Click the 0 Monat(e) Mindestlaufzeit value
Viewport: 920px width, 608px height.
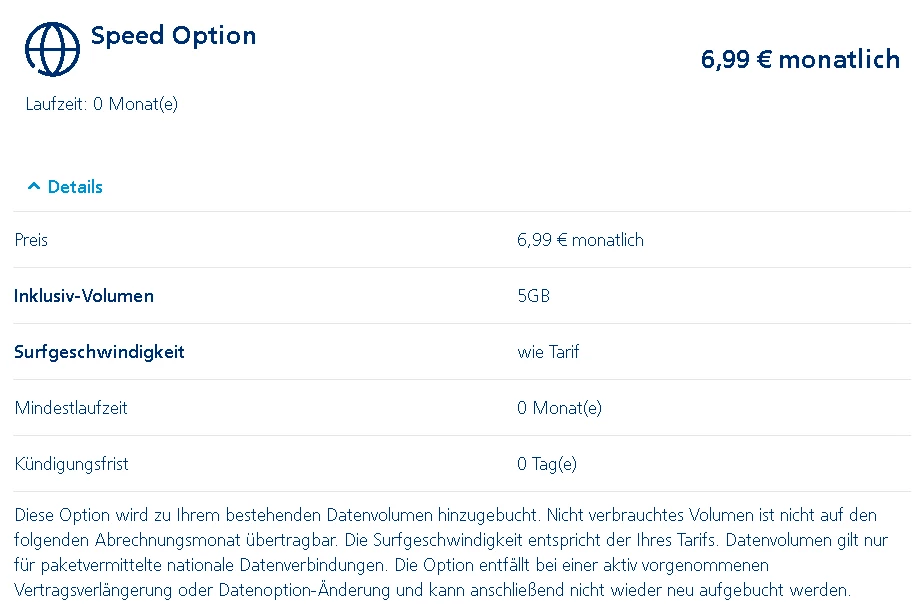(x=559, y=408)
